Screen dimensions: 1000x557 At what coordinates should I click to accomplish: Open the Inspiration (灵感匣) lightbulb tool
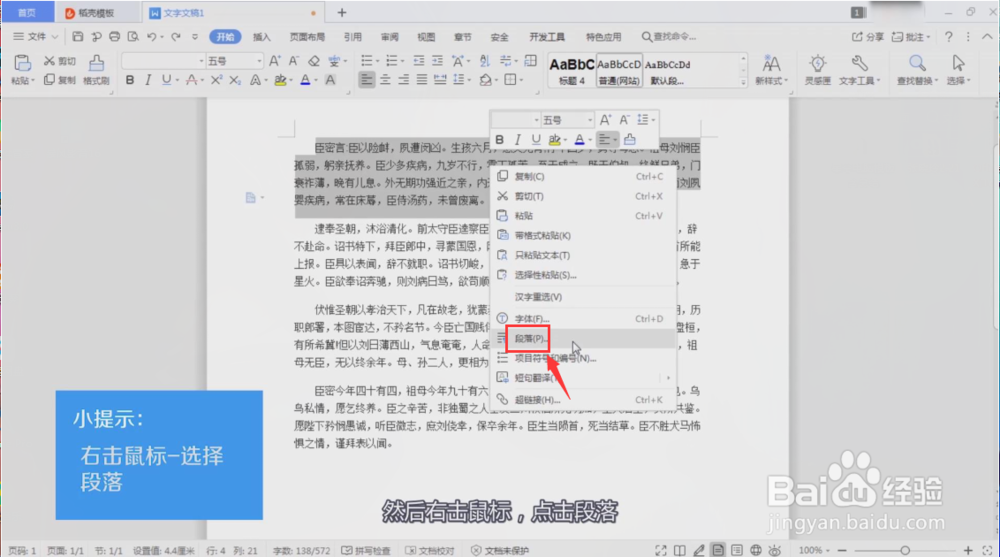click(818, 70)
